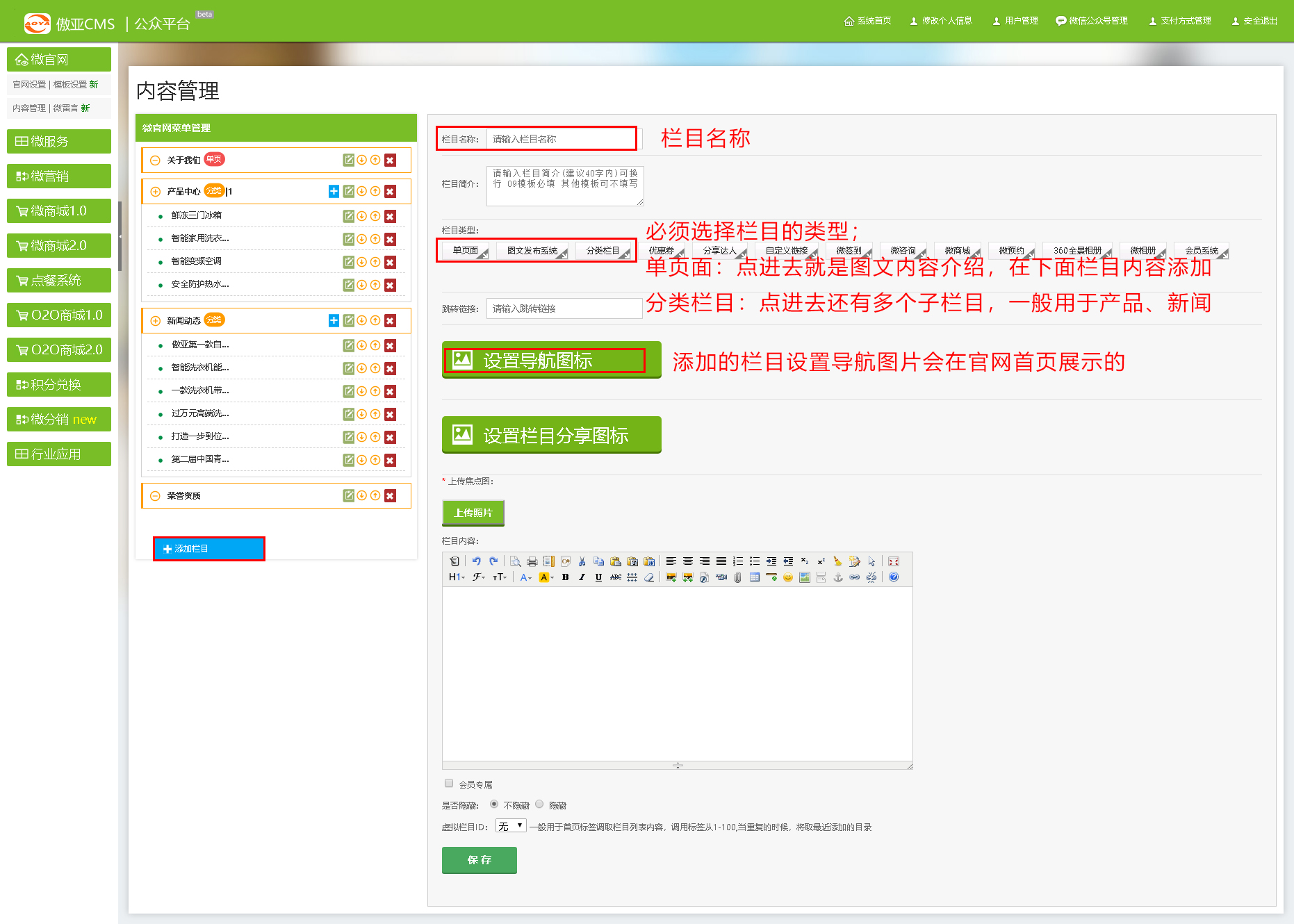Click the 栏目名称 input field
The image size is (1294, 924).
(x=560, y=139)
